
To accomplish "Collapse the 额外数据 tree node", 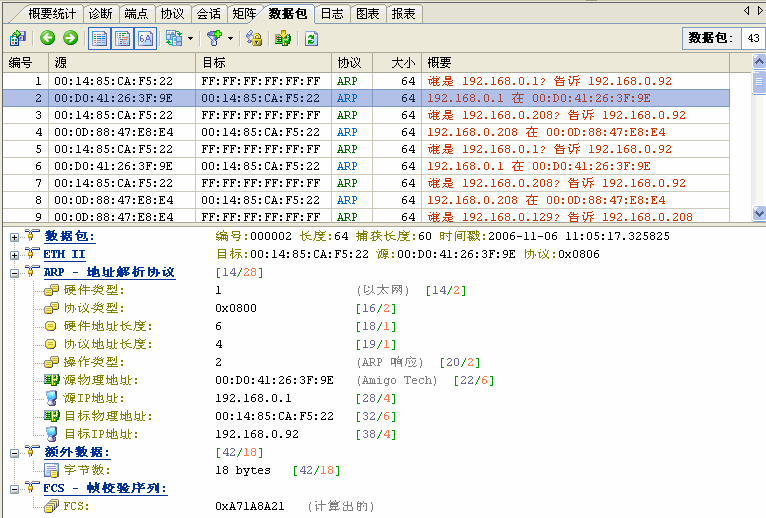I will pyautogui.click(x=14, y=453).
